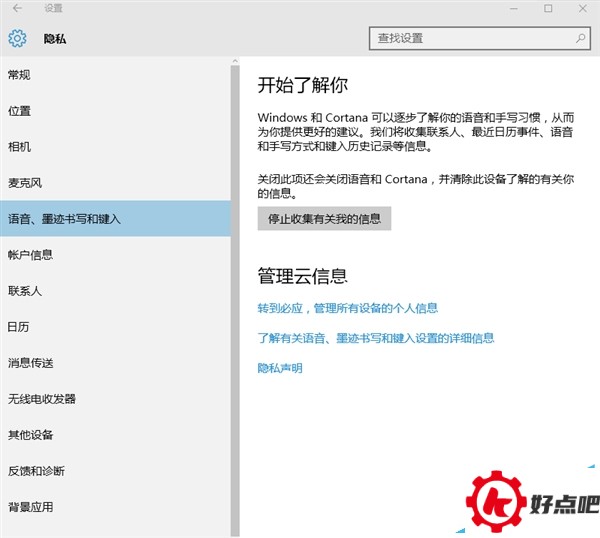Image resolution: width=600 pixels, height=538 pixels.
Task: Select 背景应用 in the sidebar
Action: pyautogui.click(x=115, y=507)
